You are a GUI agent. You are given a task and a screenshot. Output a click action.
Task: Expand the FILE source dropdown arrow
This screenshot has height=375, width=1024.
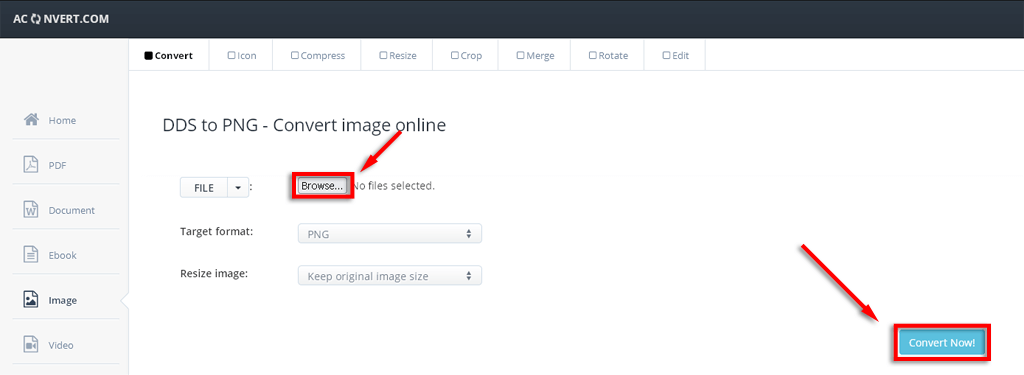click(238, 188)
